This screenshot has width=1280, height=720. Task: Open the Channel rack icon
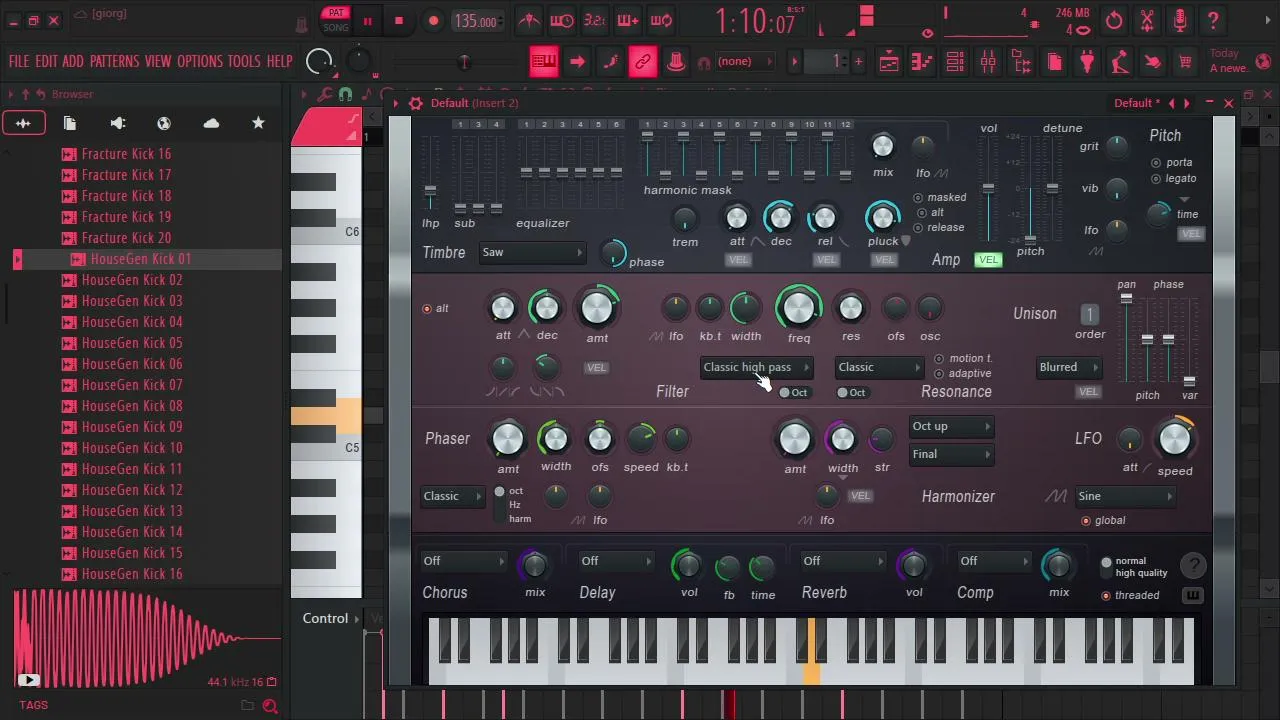click(955, 62)
